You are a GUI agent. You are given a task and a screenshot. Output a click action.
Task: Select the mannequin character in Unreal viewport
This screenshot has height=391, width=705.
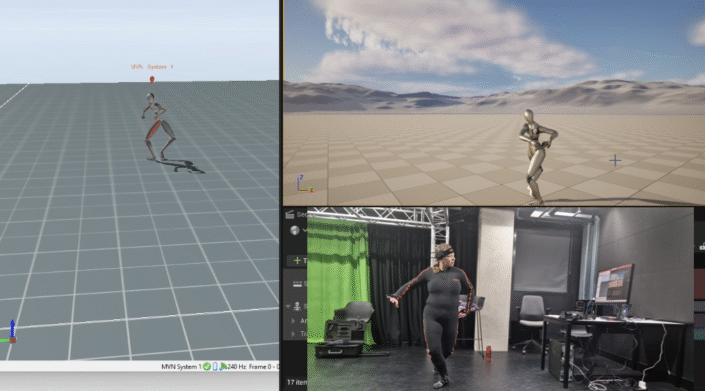point(537,156)
